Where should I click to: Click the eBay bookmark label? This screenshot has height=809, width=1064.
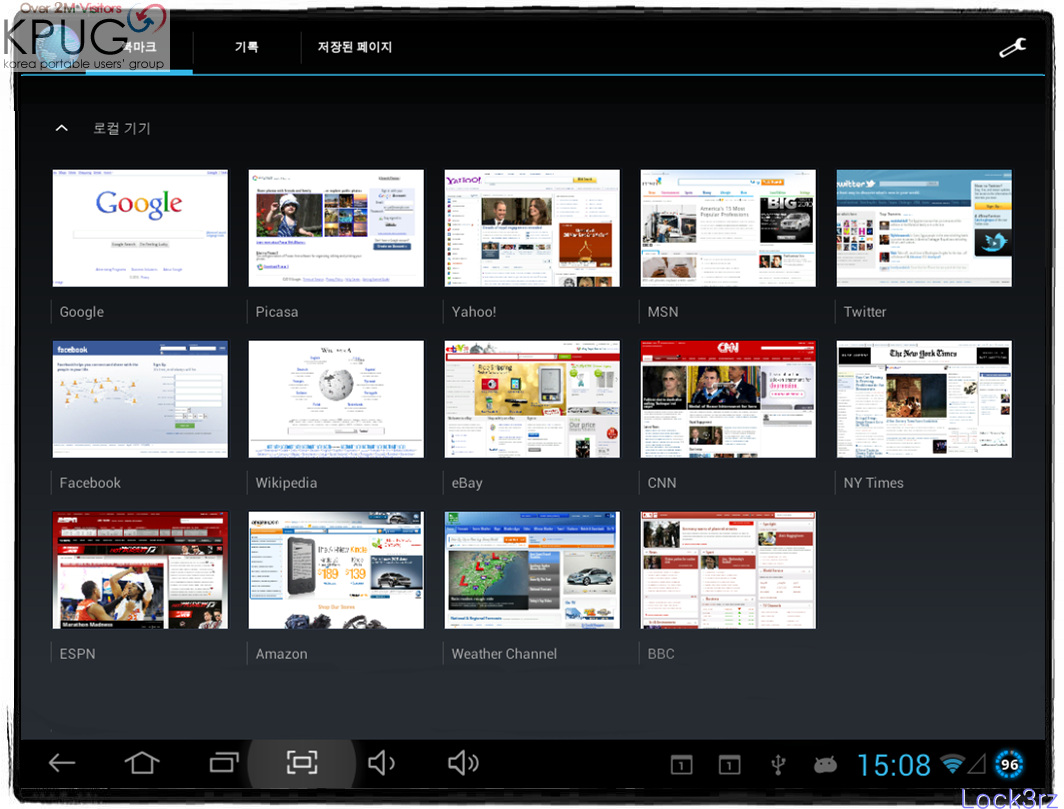pyautogui.click(x=467, y=483)
